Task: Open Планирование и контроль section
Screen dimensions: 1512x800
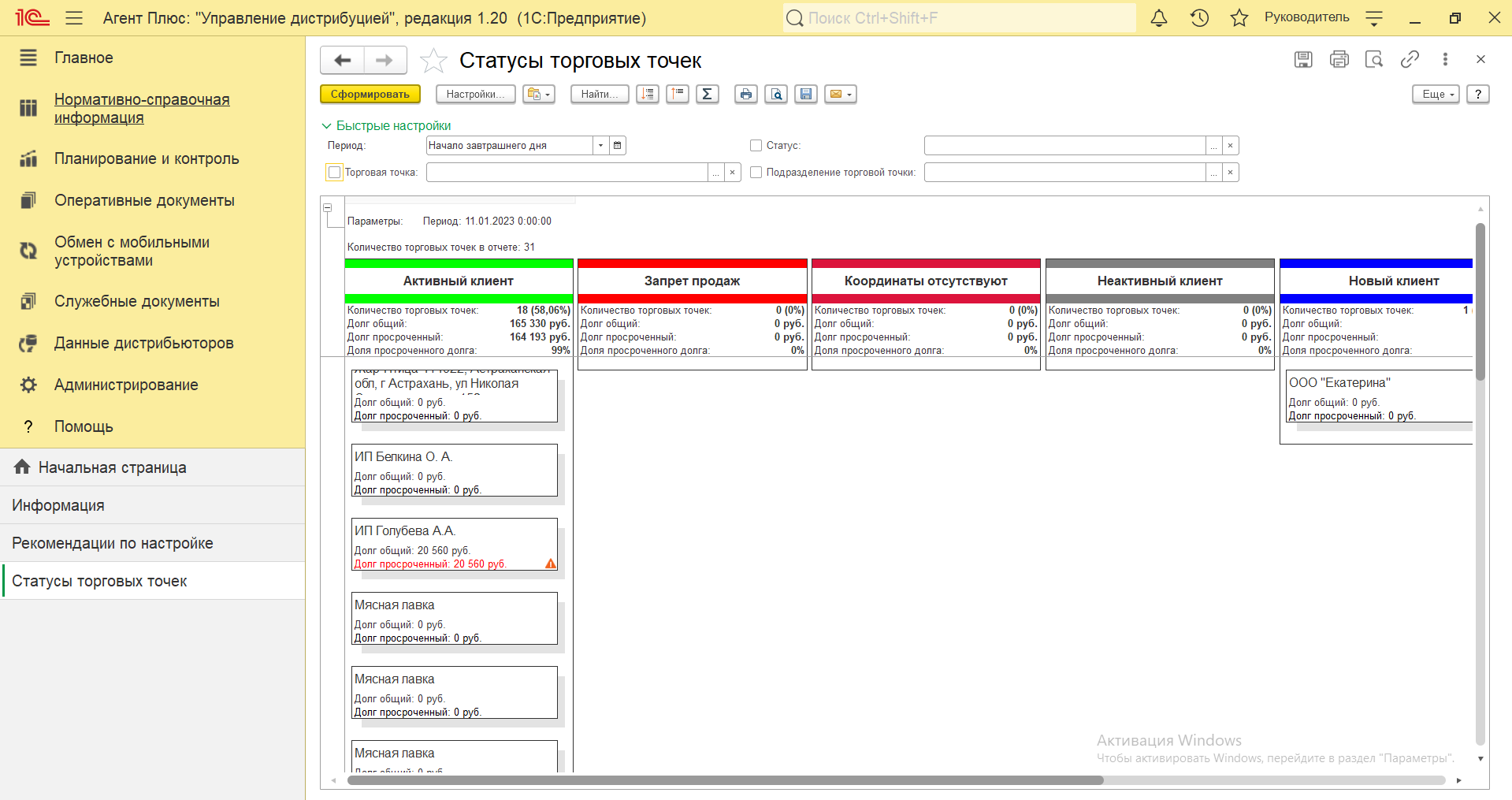Action: (152, 158)
